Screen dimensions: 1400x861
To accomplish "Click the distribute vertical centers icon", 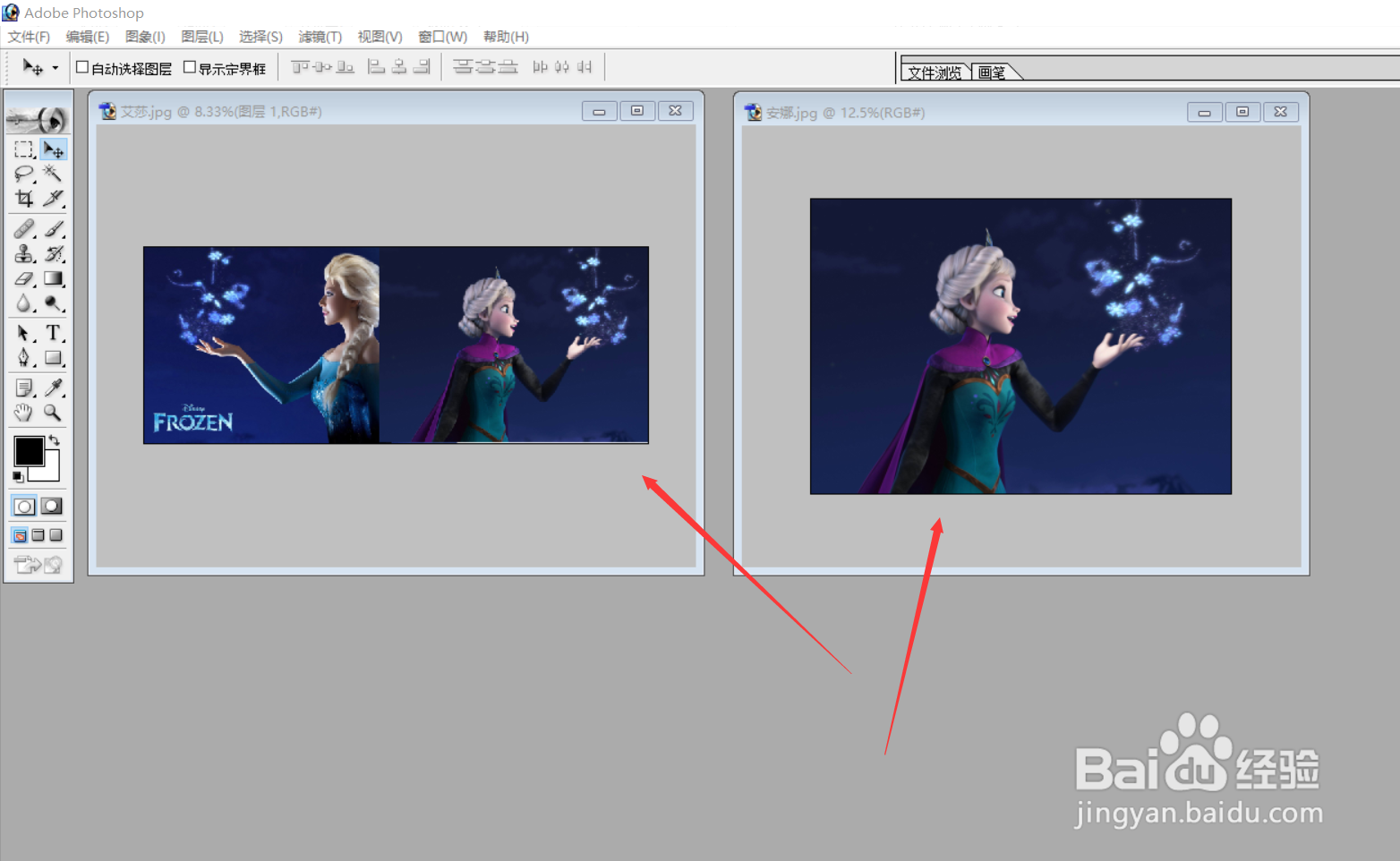I will [x=485, y=67].
